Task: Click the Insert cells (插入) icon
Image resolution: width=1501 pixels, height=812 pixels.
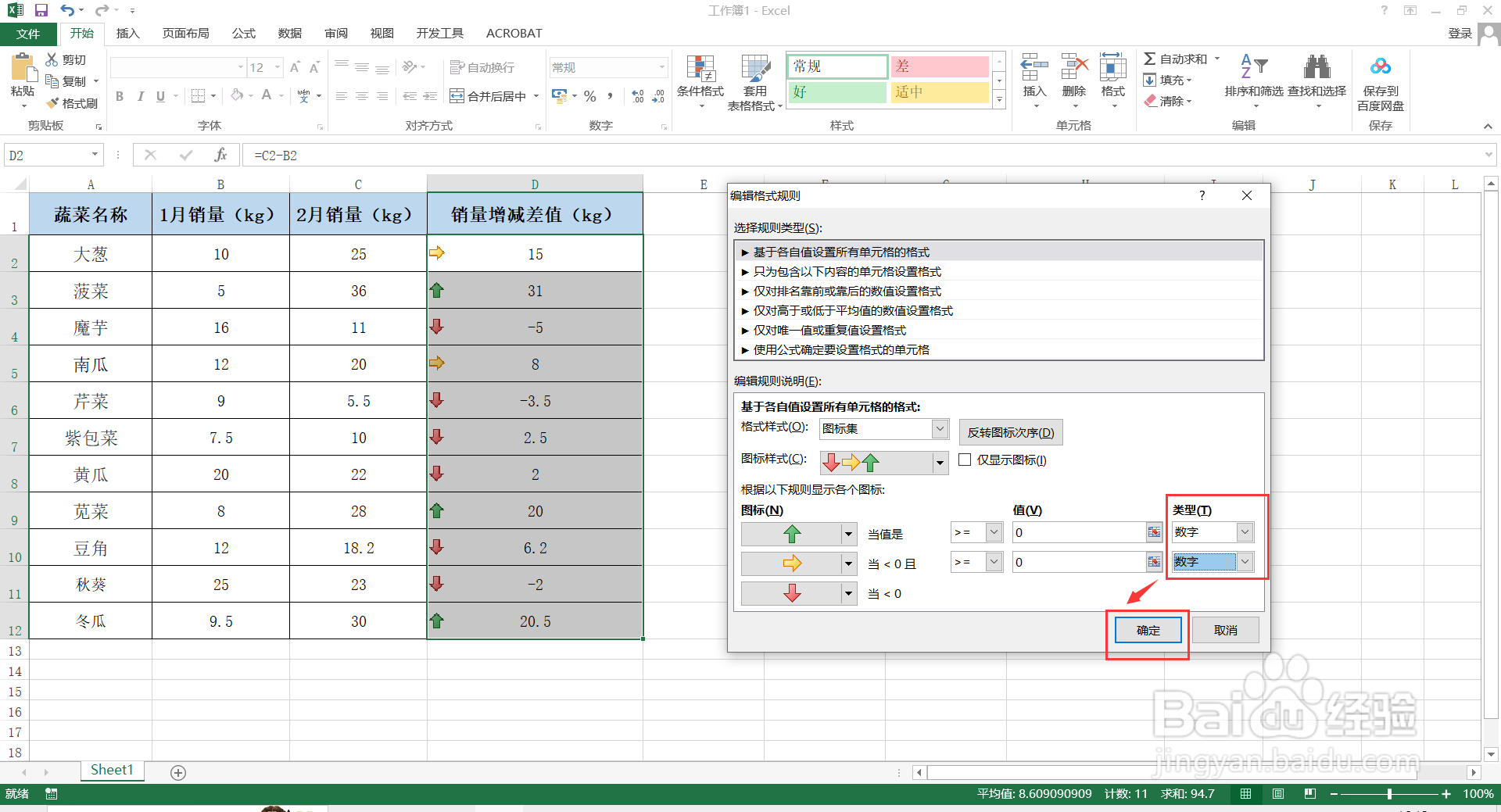Action: click(1034, 68)
